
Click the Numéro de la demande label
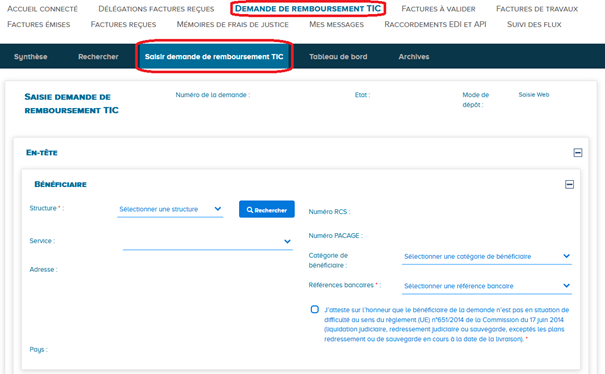213,95
